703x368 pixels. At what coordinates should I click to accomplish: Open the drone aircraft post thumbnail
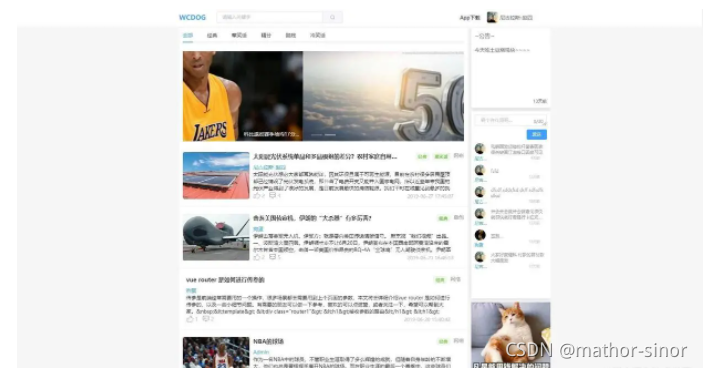click(x=216, y=237)
